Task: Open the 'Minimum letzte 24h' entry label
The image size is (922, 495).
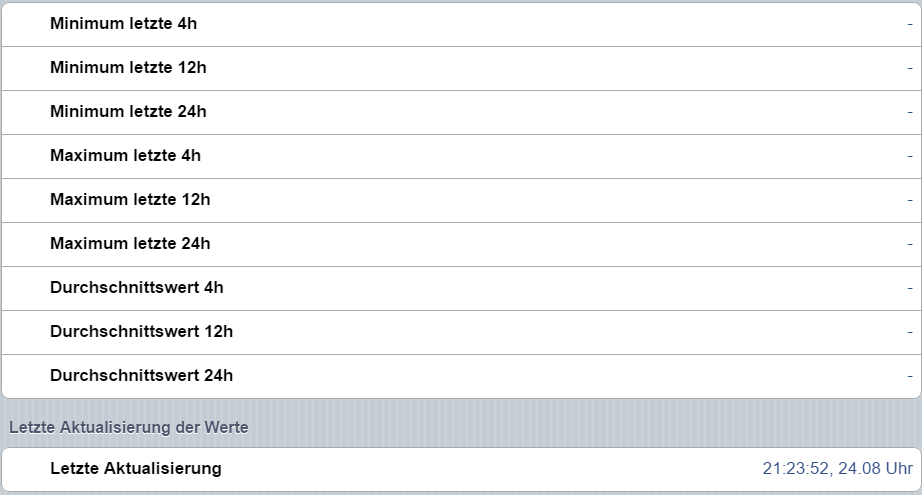Action: 128,112
